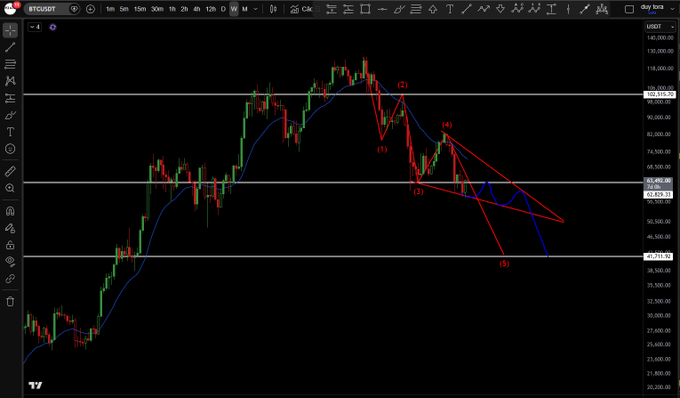Click the TradingView logo at bottom left
The height and width of the screenshot is (398, 680).
point(36,385)
